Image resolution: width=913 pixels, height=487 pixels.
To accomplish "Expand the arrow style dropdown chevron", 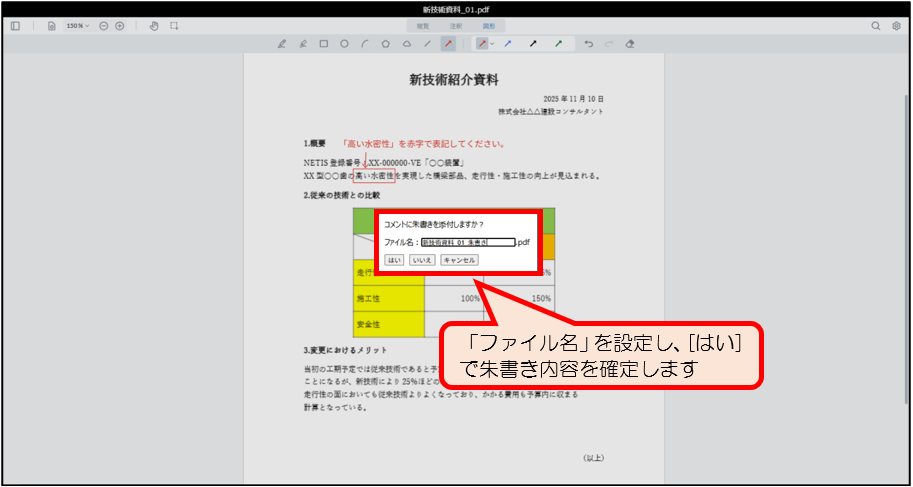I will pos(492,44).
